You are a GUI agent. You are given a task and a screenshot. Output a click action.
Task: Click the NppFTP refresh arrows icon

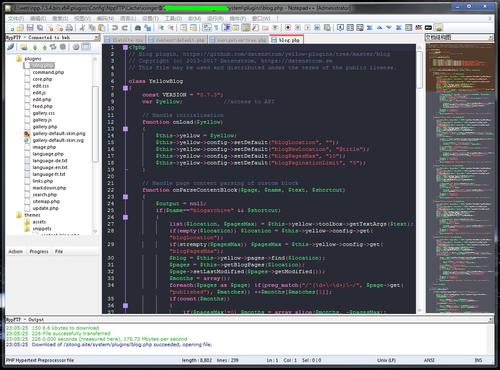[x=53, y=47]
